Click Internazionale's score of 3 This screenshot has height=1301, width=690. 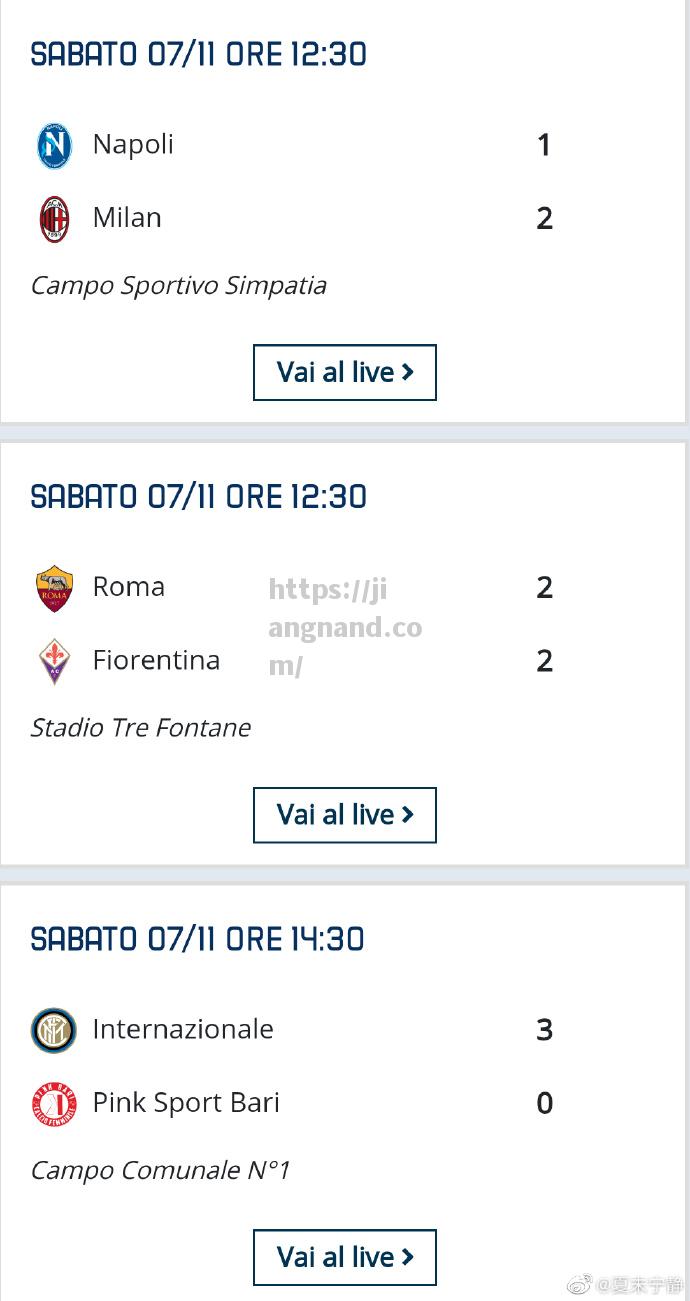(x=544, y=1030)
